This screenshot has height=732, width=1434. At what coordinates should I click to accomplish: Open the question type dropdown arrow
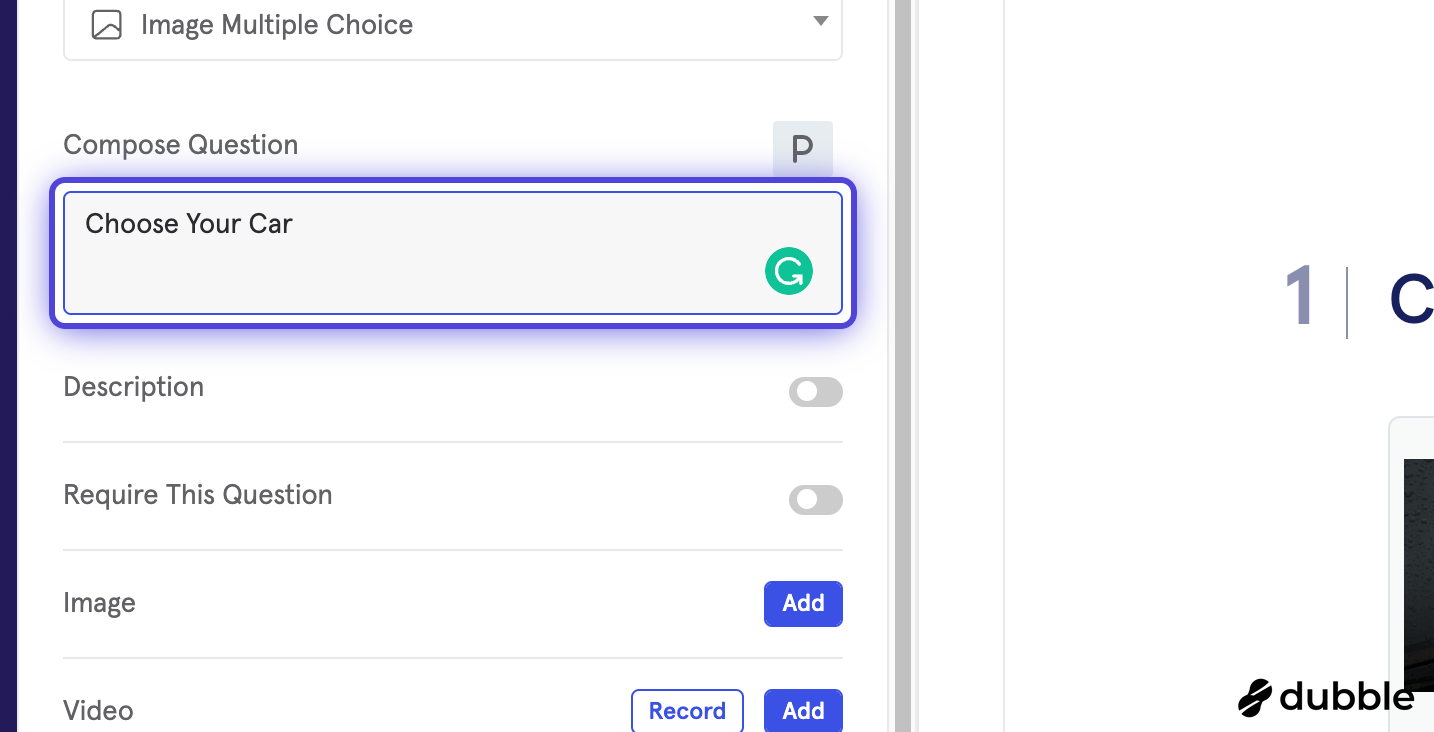click(x=820, y=22)
